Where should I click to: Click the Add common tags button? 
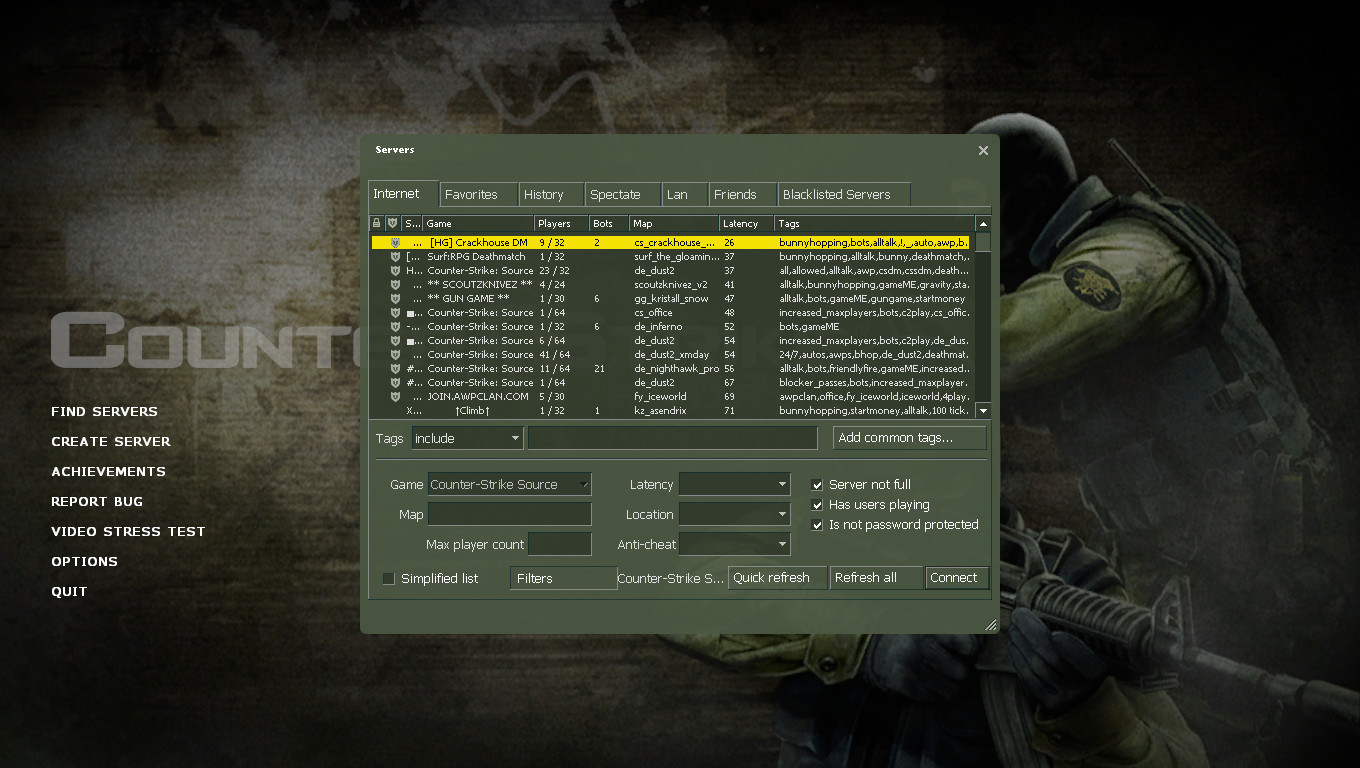909,437
